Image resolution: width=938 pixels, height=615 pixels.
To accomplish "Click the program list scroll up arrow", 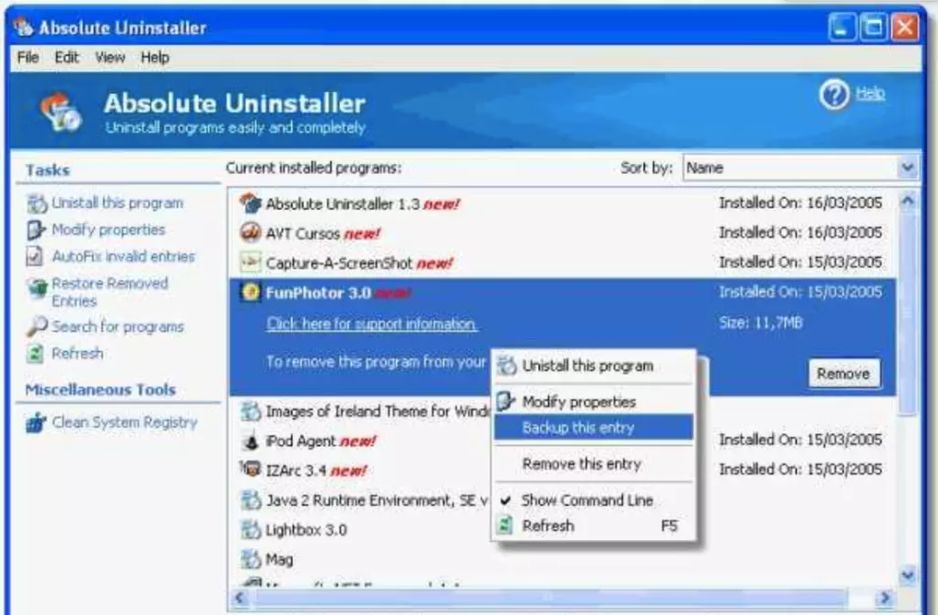I will (907, 201).
